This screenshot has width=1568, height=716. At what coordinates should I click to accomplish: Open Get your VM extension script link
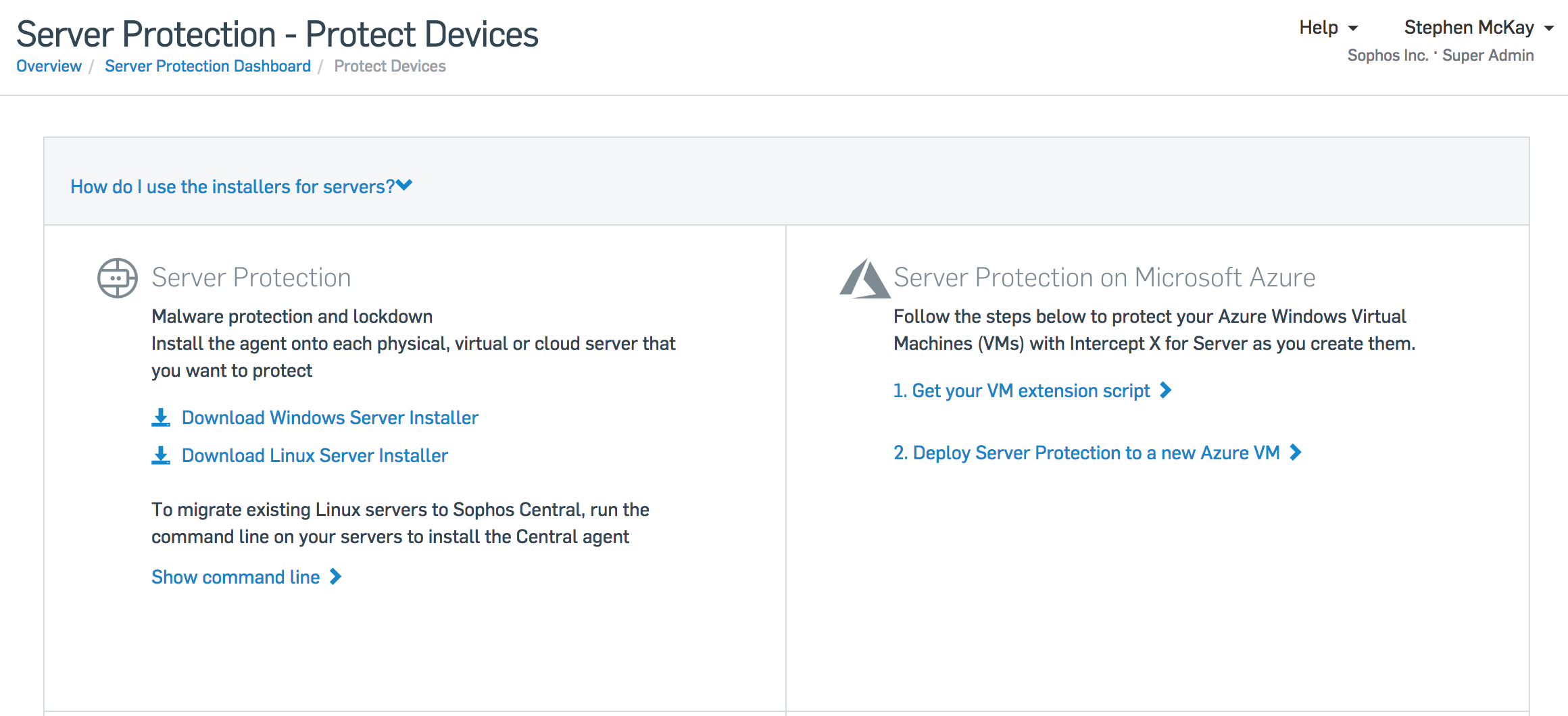(x=1021, y=390)
